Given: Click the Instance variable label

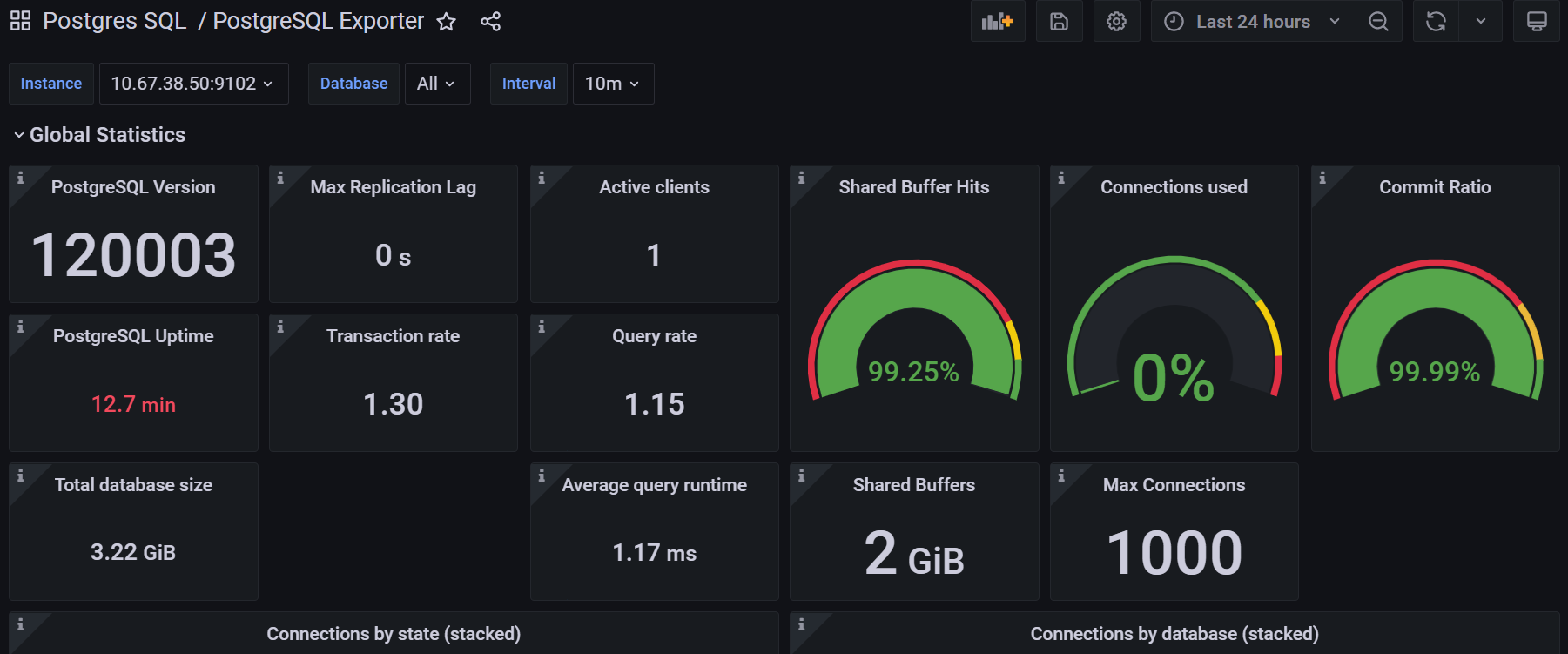Looking at the screenshot, I should pyautogui.click(x=51, y=84).
